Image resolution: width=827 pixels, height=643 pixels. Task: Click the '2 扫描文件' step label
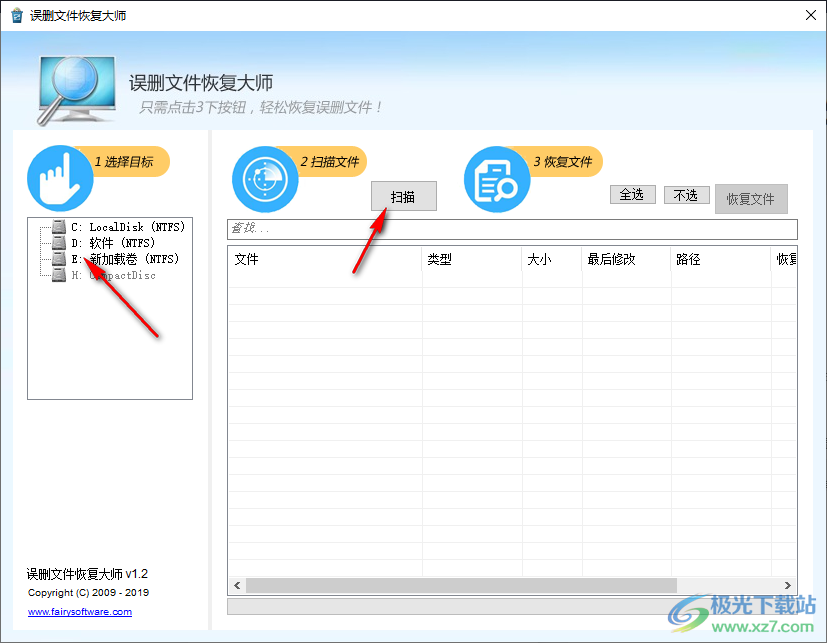(330, 161)
